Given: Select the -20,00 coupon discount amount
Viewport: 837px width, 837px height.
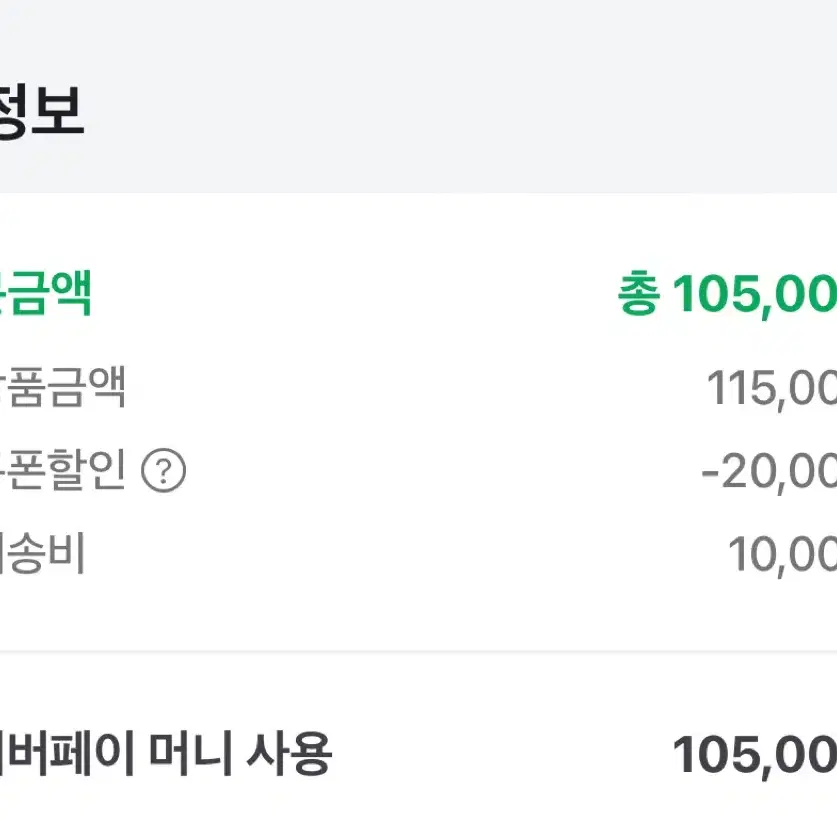Looking at the screenshot, I should [769, 472].
